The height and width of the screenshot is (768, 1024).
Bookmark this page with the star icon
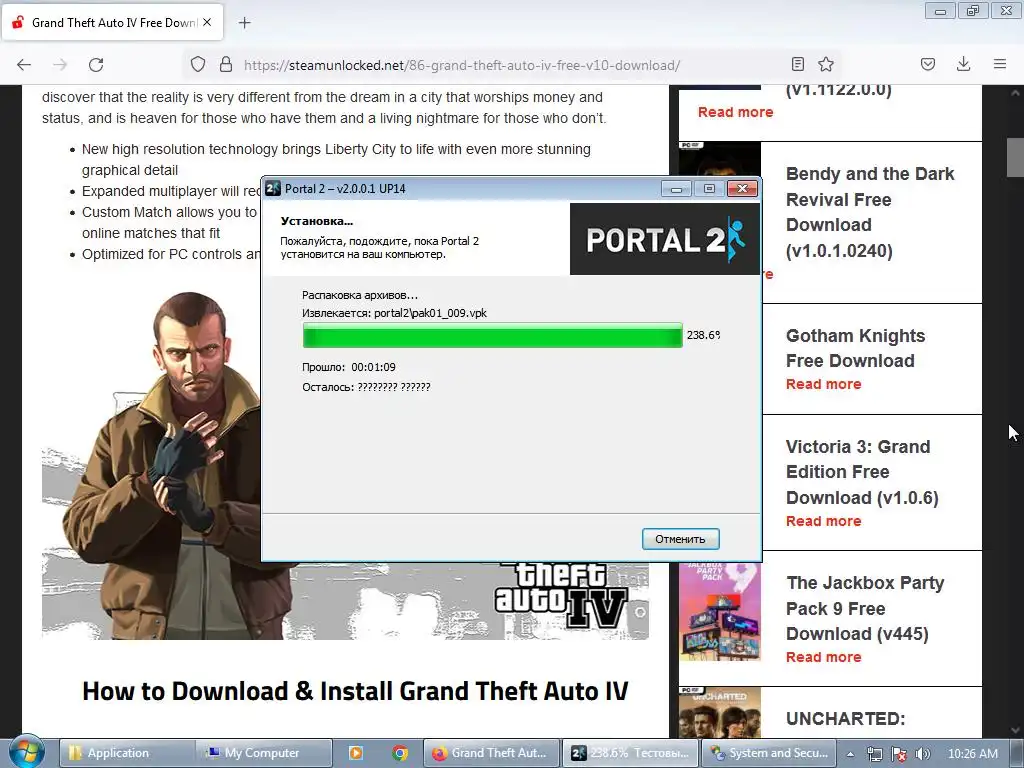pyautogui.click(x=826, y=64)
